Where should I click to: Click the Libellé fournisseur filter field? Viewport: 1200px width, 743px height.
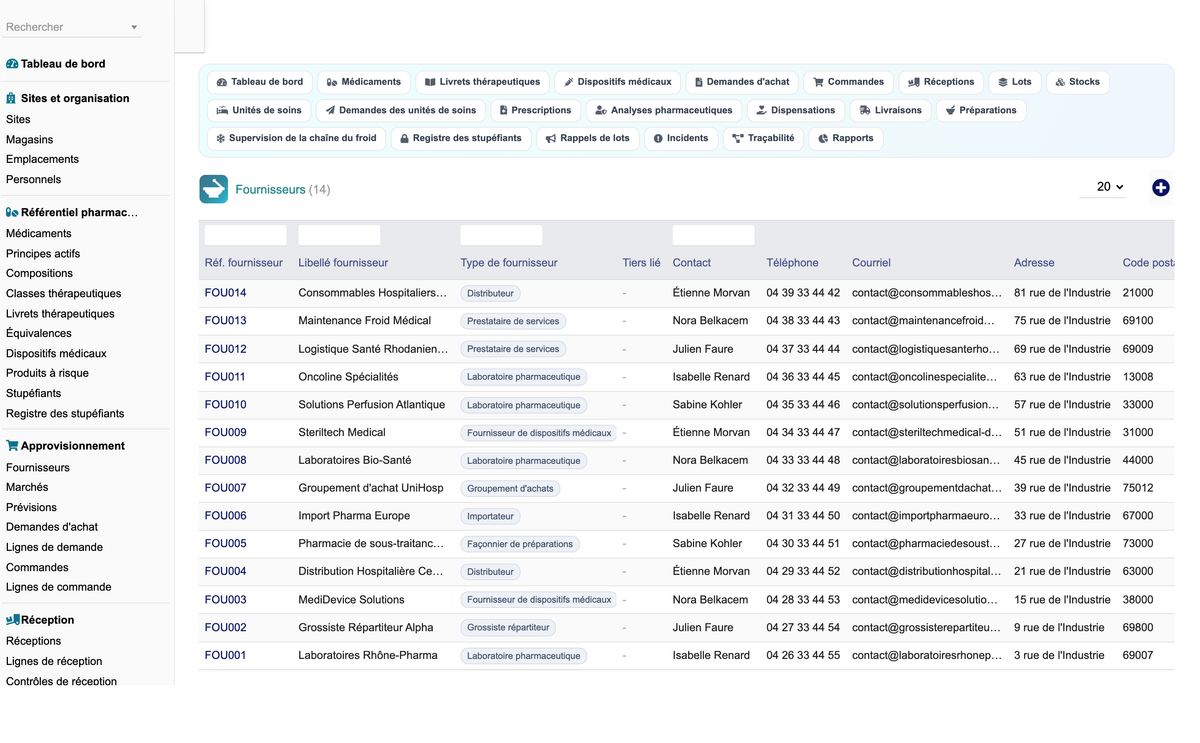click(x=339, y=235)
